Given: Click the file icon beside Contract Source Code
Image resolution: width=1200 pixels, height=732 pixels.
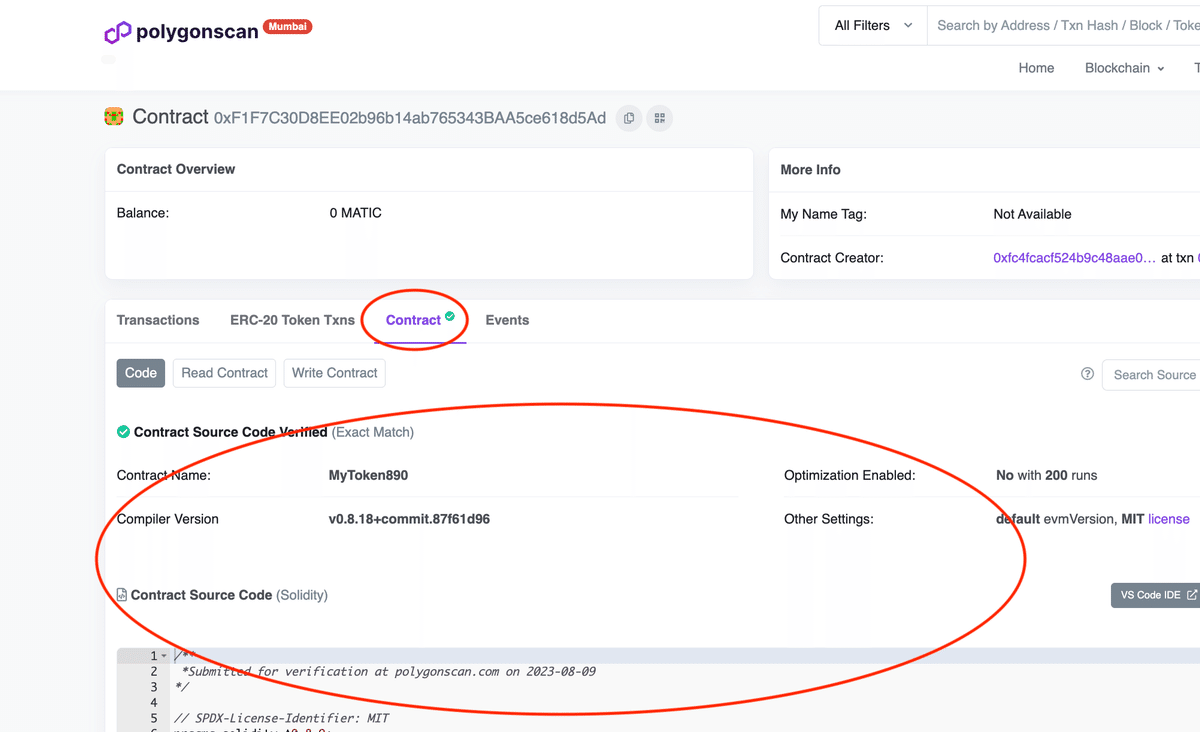Looking at the screenshot, I should point(122,594).
